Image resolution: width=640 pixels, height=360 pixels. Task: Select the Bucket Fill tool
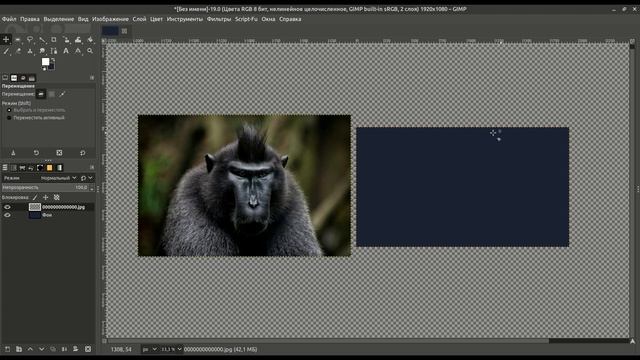click(90, 40)
